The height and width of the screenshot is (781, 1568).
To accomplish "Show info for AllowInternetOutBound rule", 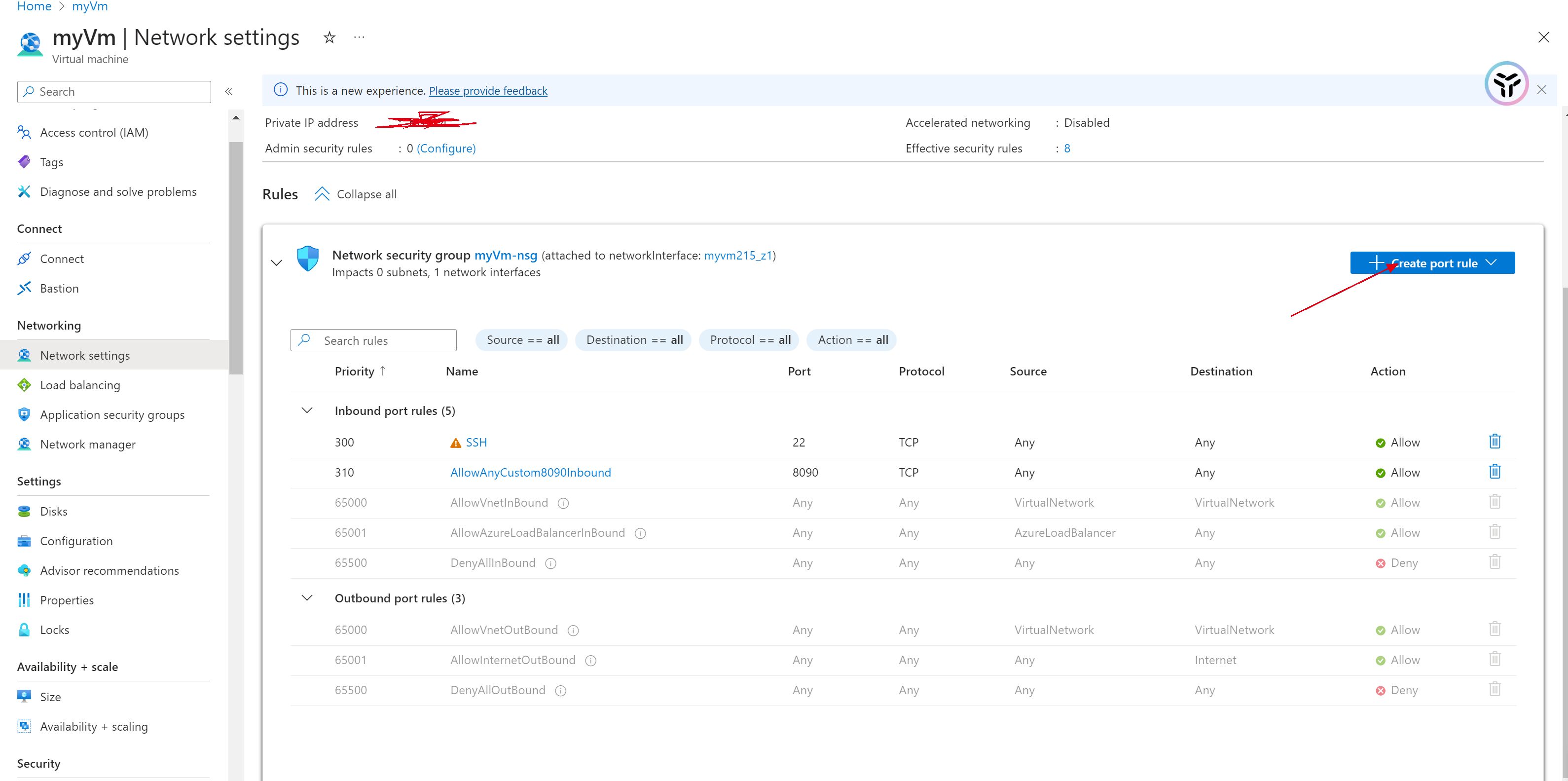I will pyautogui.click(x=590, y=661).
